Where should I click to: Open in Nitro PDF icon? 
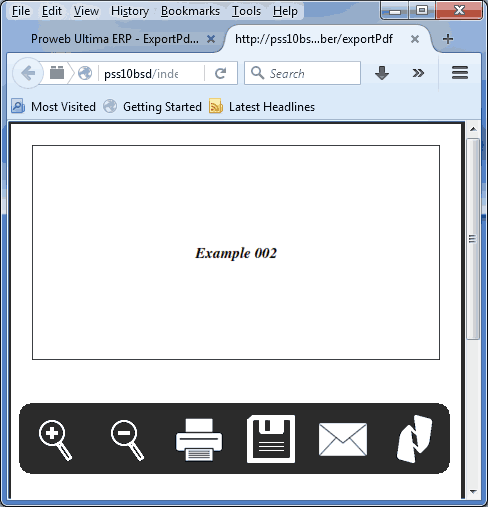[414, 439]
